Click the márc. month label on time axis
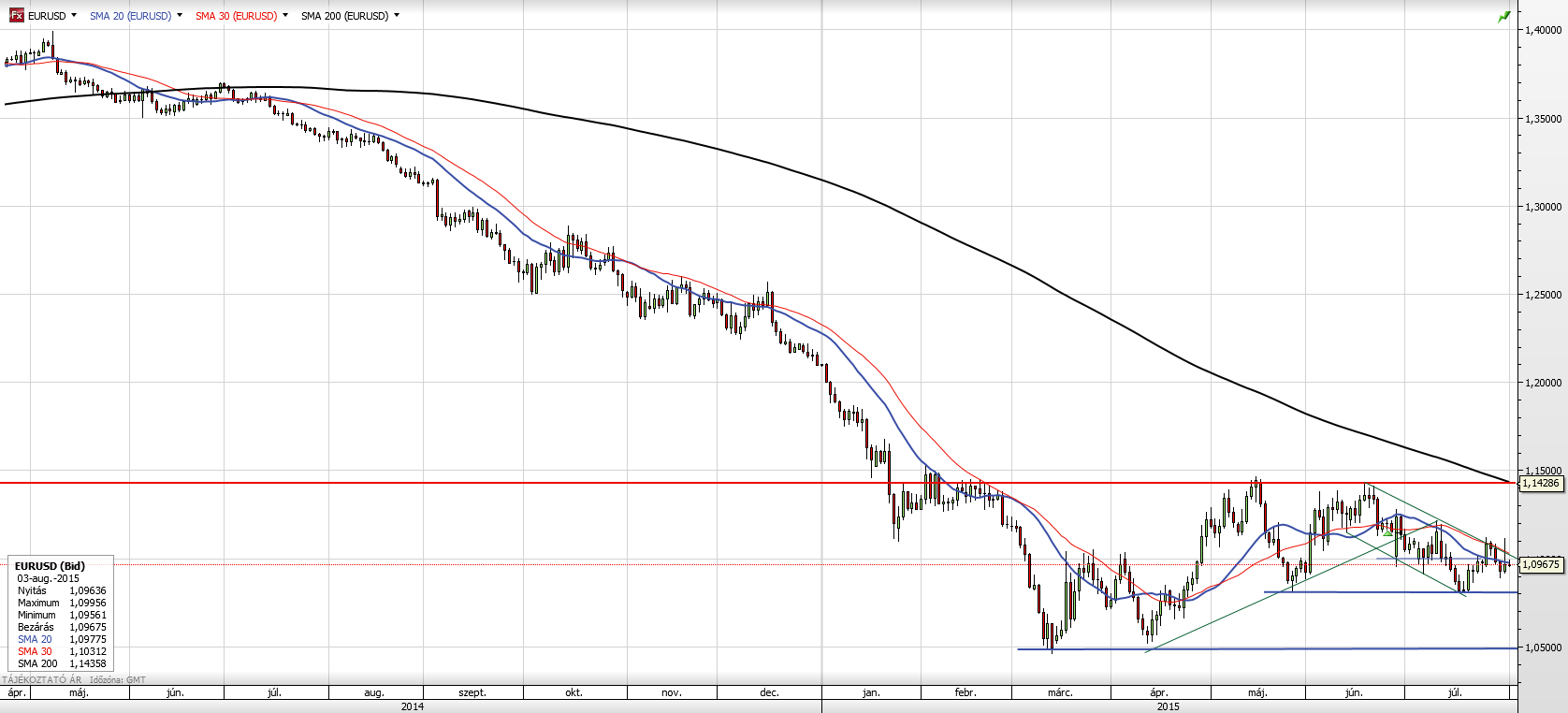This screenshot has height=713, width=1568. coord(1060,692)
